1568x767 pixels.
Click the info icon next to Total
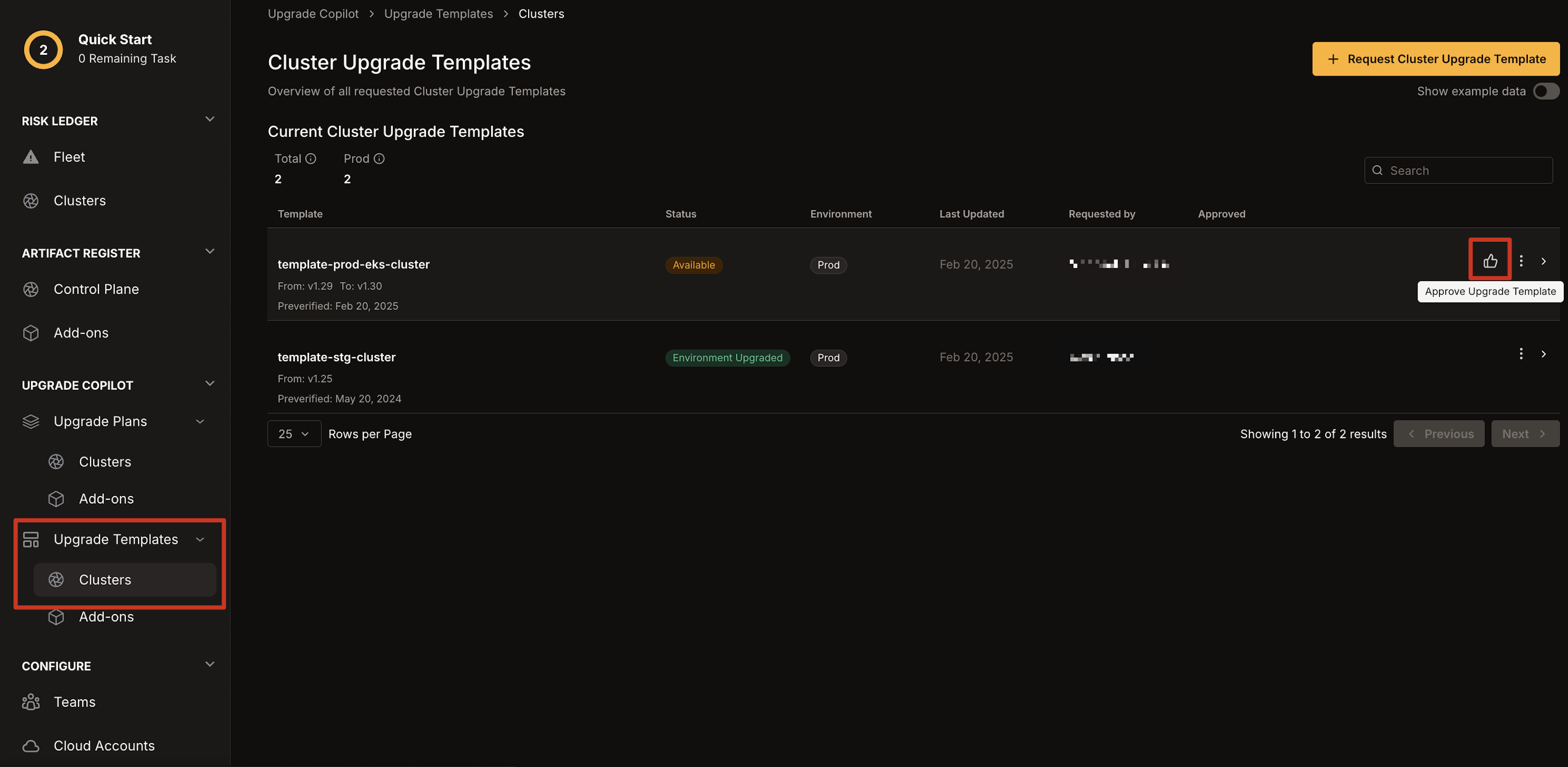(x=310, y=159)
